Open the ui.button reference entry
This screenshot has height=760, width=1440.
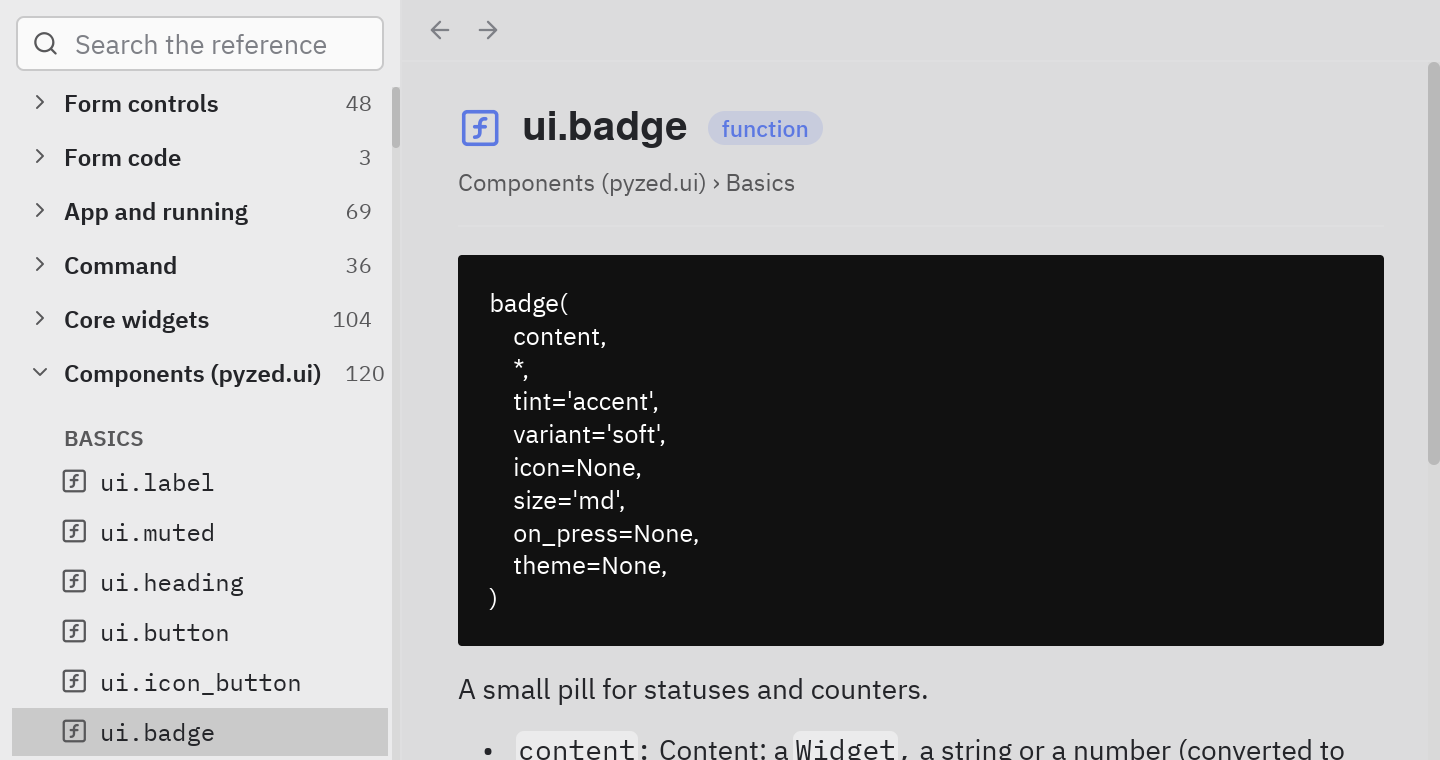tap(200, 632)
